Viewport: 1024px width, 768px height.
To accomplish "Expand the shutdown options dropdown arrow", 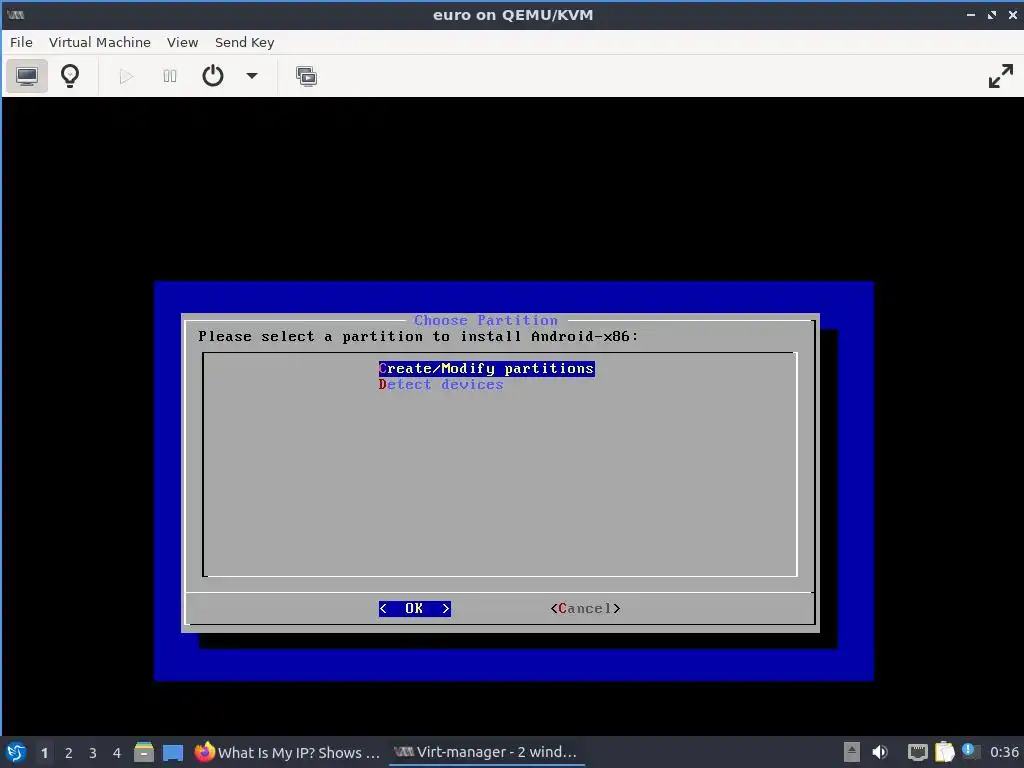I will pos(252,76).
